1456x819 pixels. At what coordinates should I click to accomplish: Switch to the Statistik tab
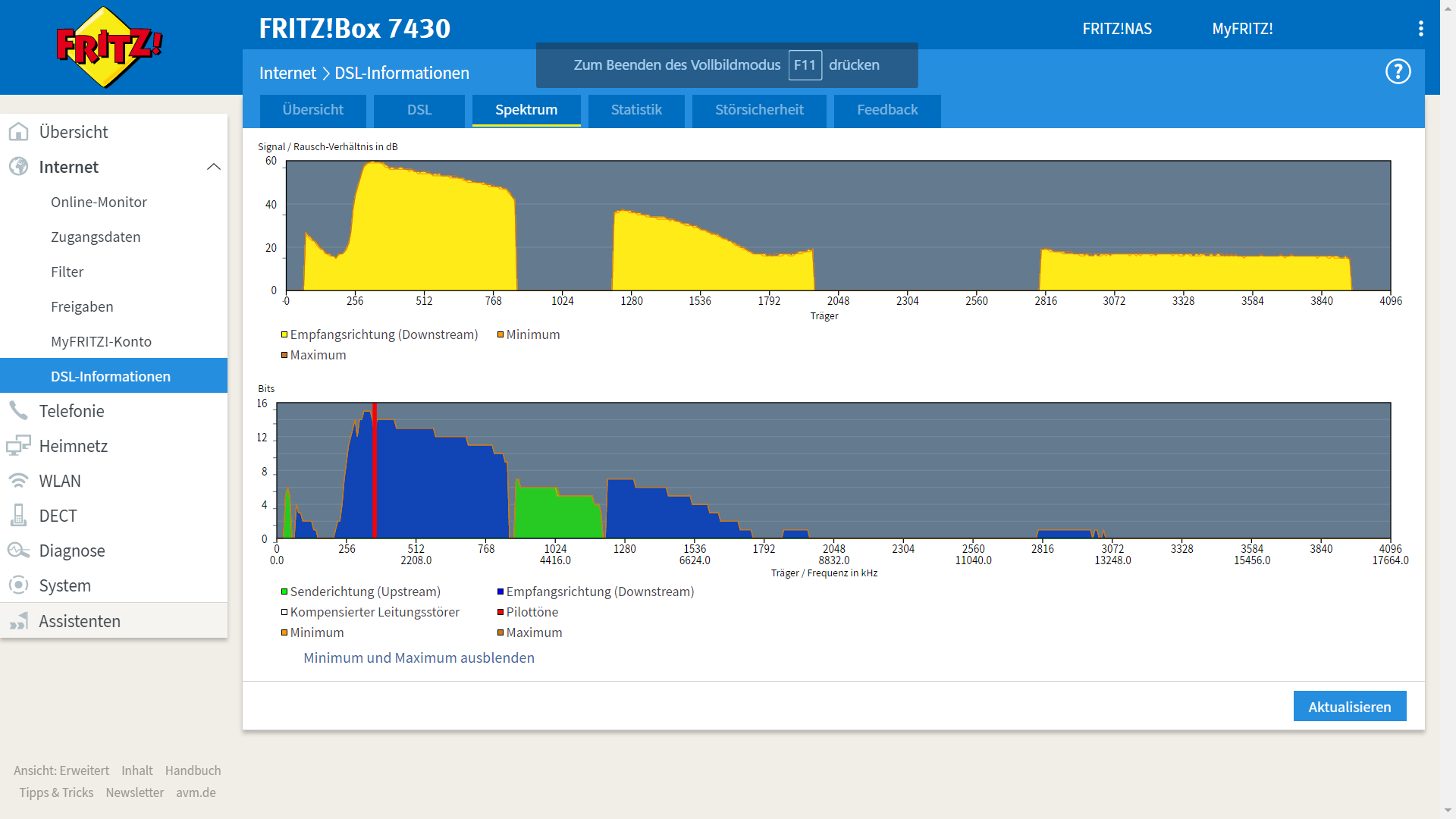[x=636, y=110]
